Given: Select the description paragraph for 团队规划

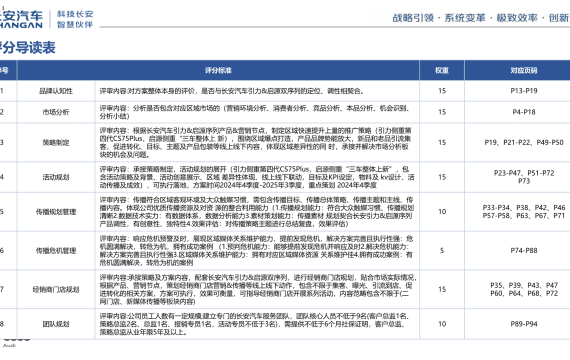Looking at the screenshot, I should pos(254,324).
